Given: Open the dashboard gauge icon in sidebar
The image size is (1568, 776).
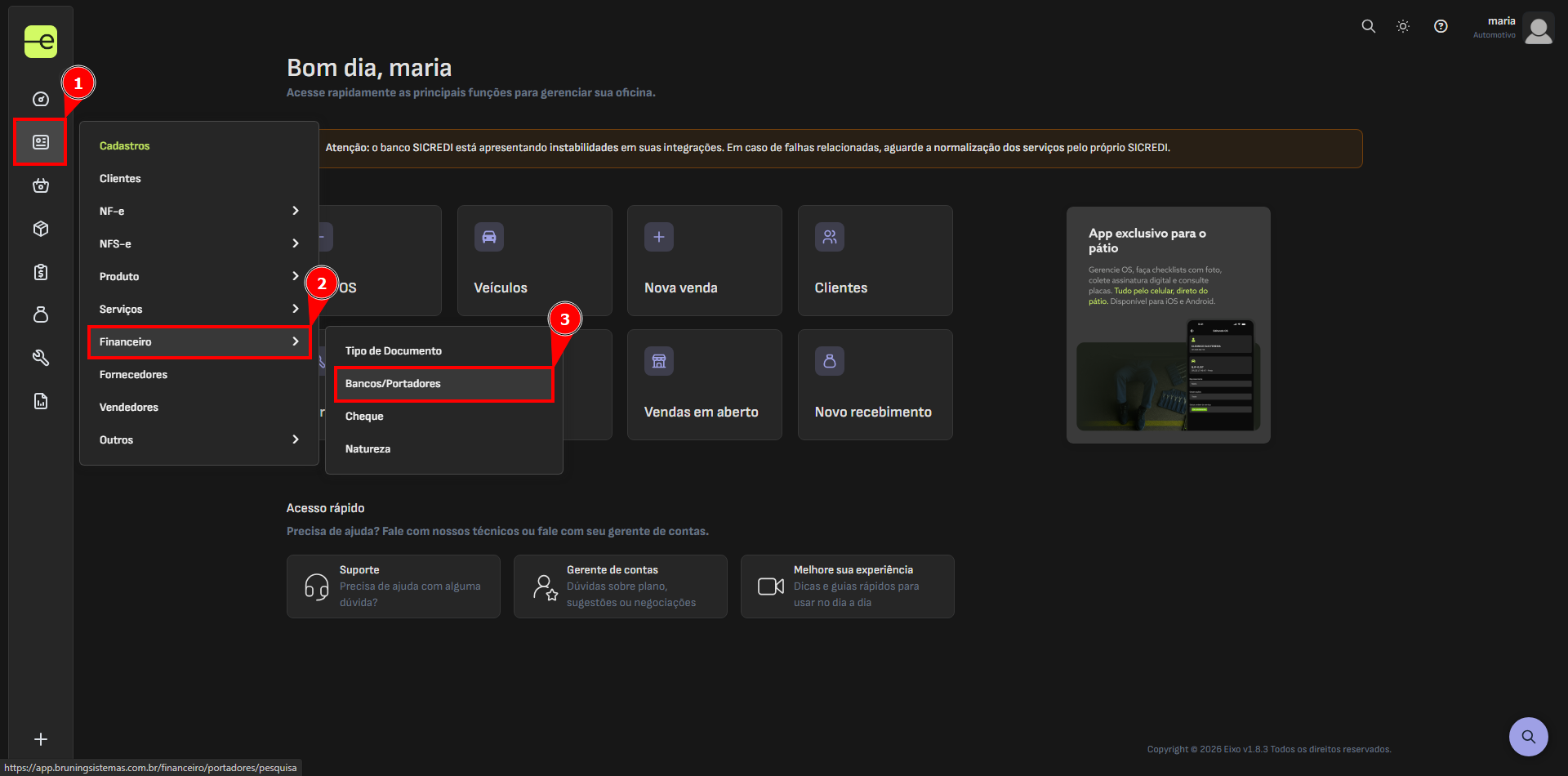Looking at the screenshot, I should 41,100.
